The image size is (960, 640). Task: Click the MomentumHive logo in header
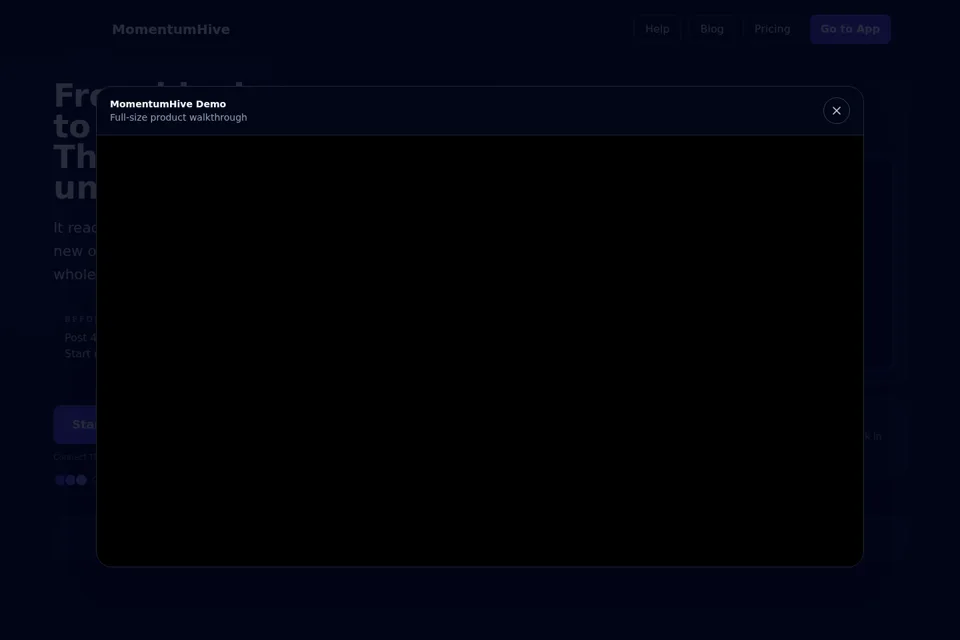click(x=171, y=29)
